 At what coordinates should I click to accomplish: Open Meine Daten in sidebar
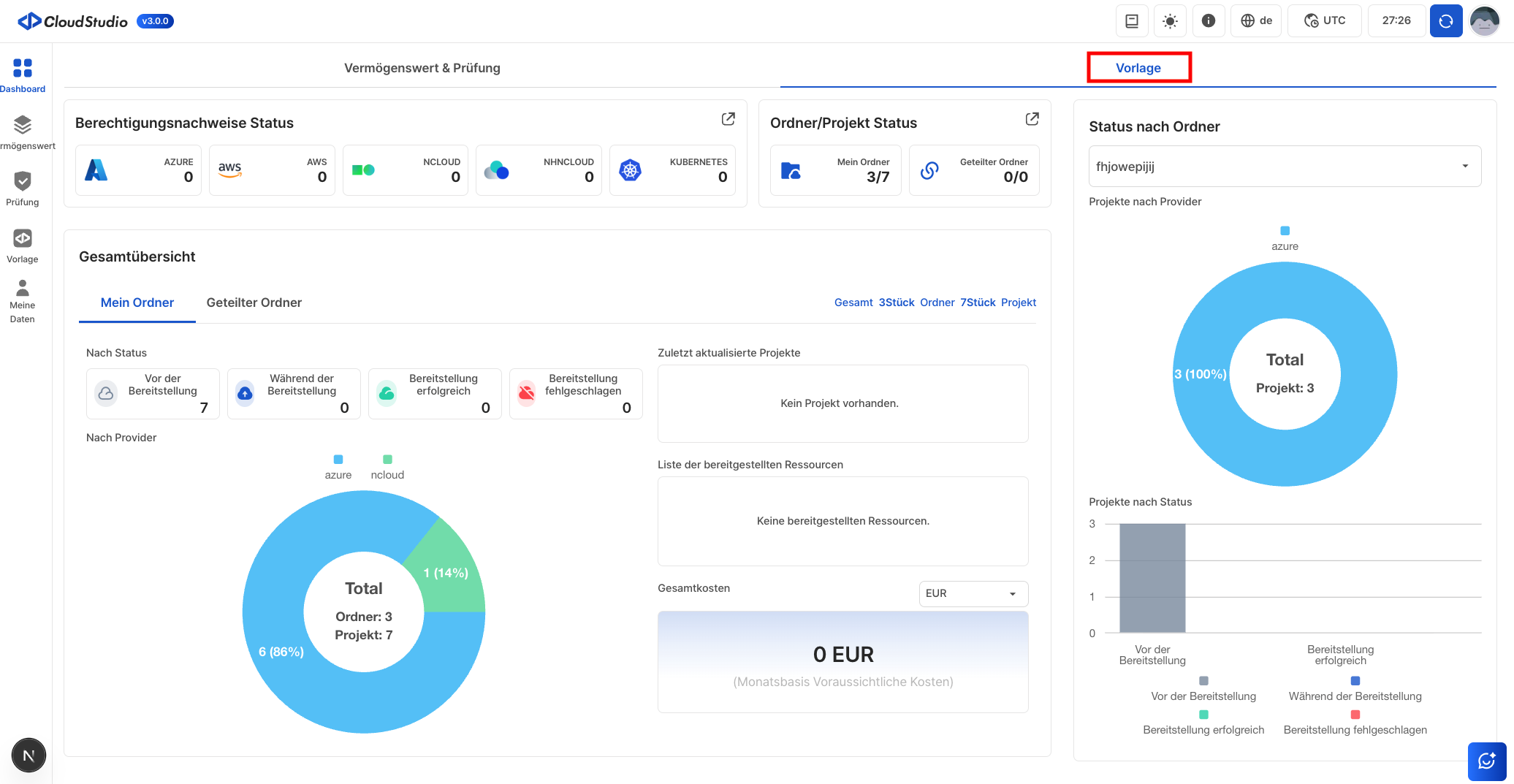click(23, 289)
